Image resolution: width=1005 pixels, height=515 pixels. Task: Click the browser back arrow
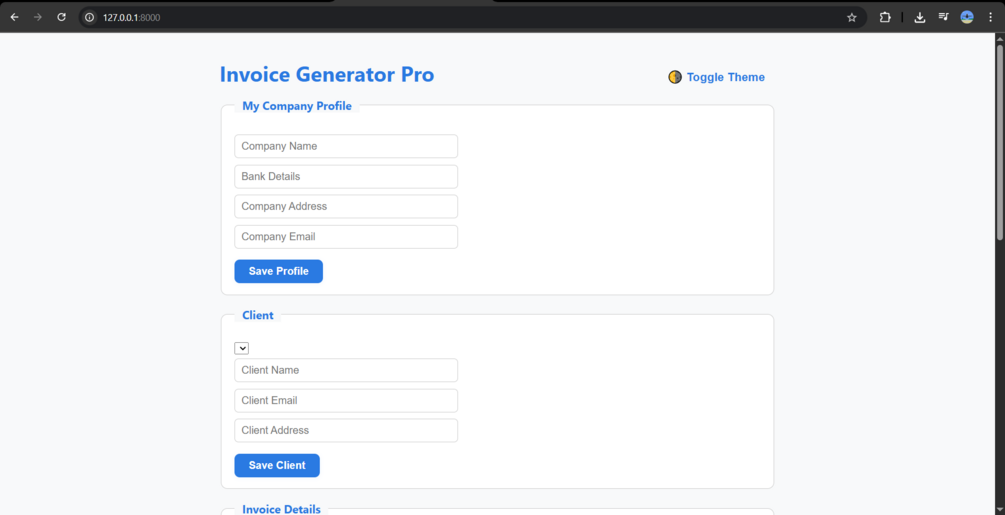[14, 17]
